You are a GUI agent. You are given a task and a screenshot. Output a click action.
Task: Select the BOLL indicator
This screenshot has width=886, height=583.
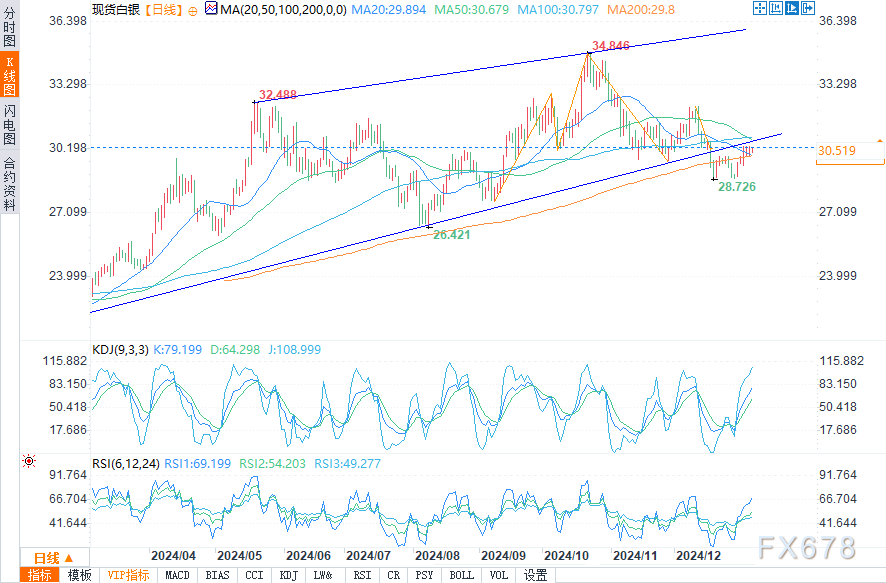click(462, 575)
